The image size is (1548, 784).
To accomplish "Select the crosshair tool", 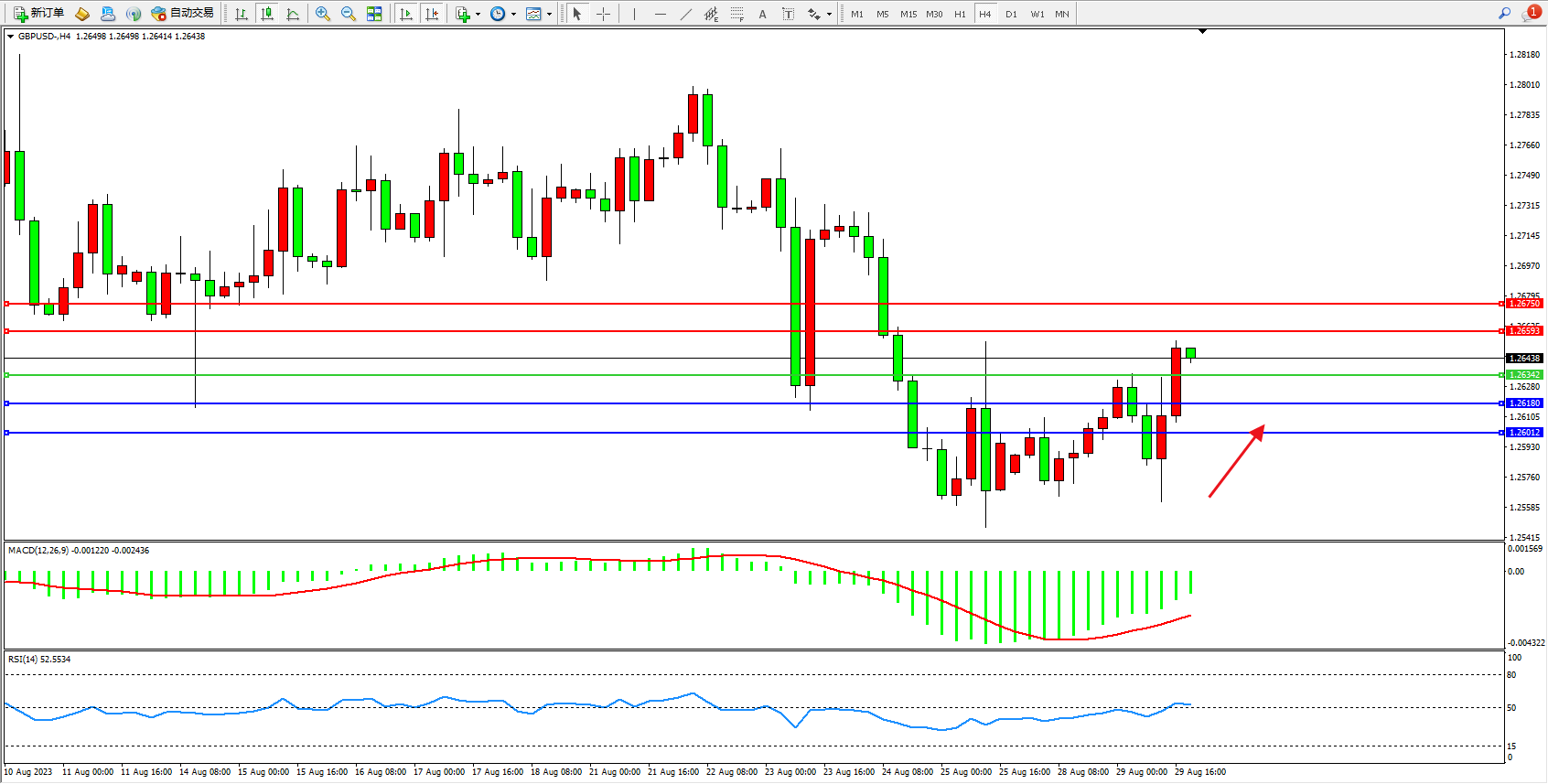I will pyautogui.click(x=603, y=14).
